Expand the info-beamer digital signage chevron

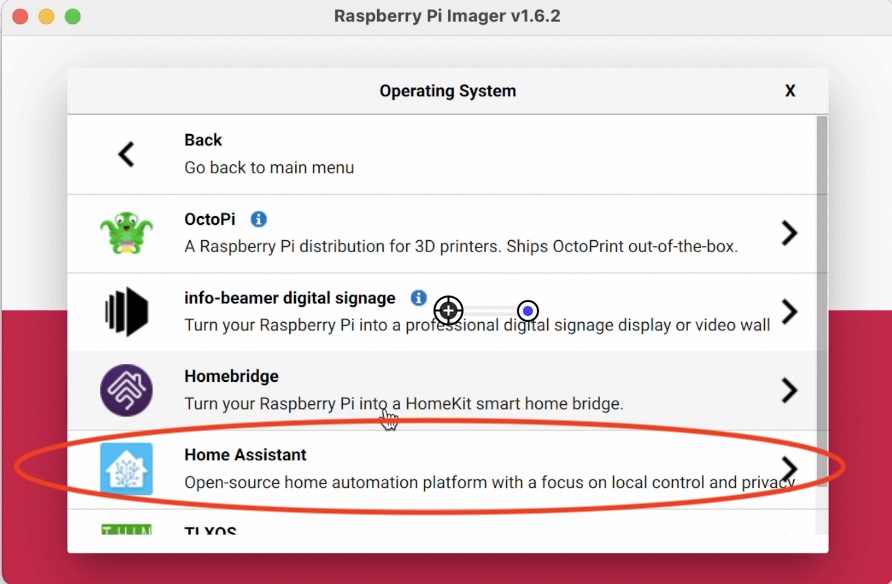(x=789, y=312)
